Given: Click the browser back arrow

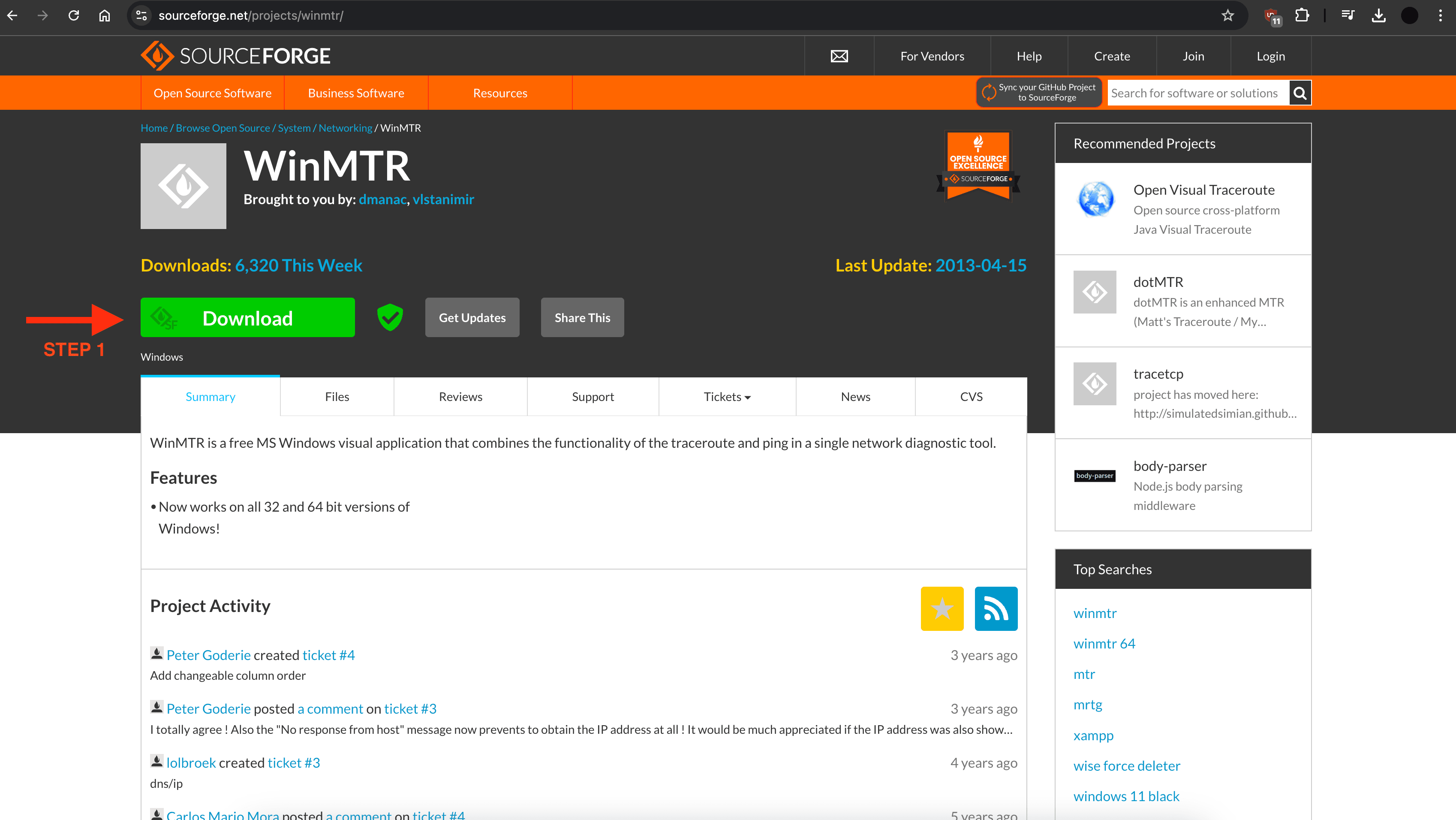Looking at the screenshot, I should tap(12, 15).
